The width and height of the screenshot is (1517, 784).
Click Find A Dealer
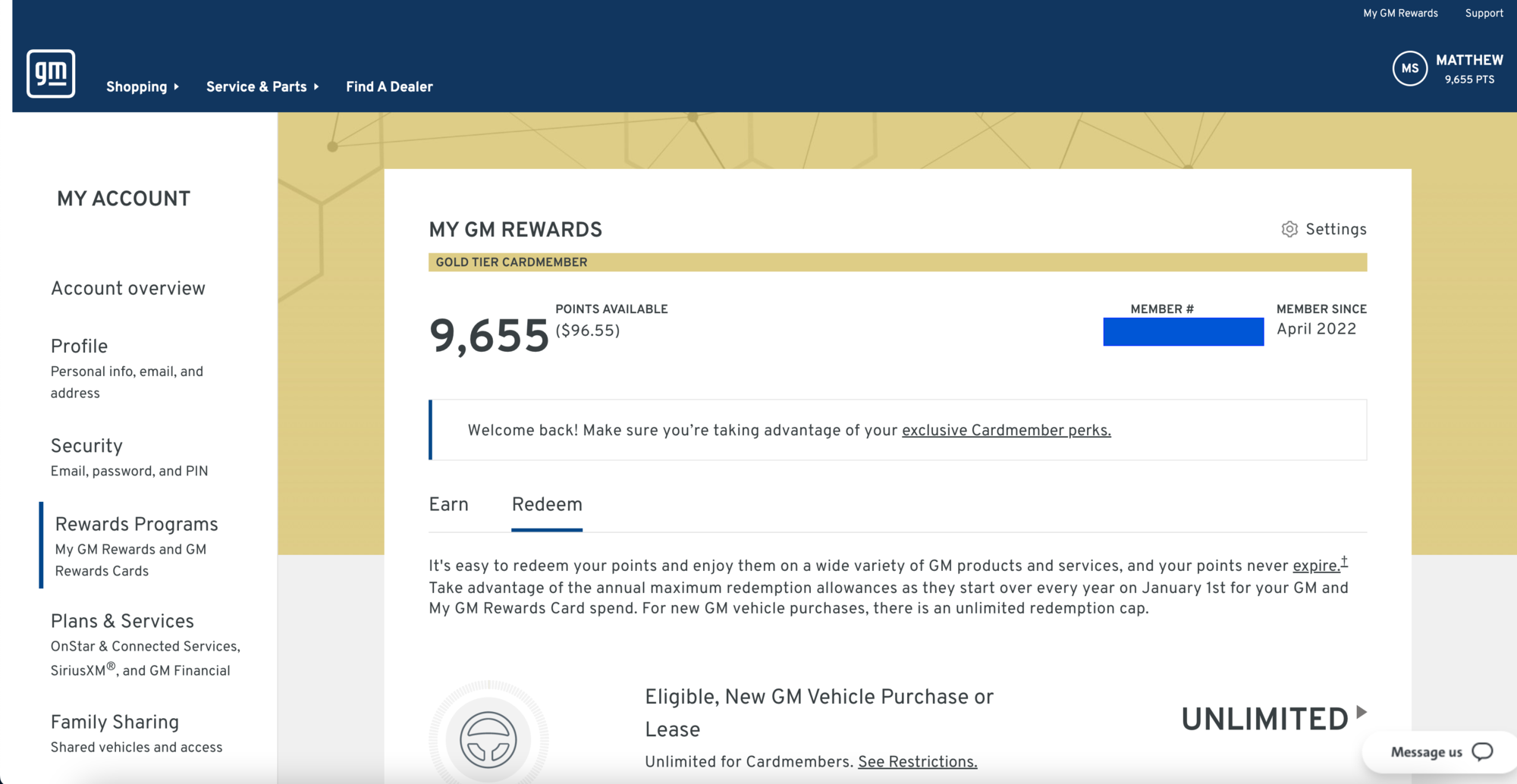click(x=389, y=86)
